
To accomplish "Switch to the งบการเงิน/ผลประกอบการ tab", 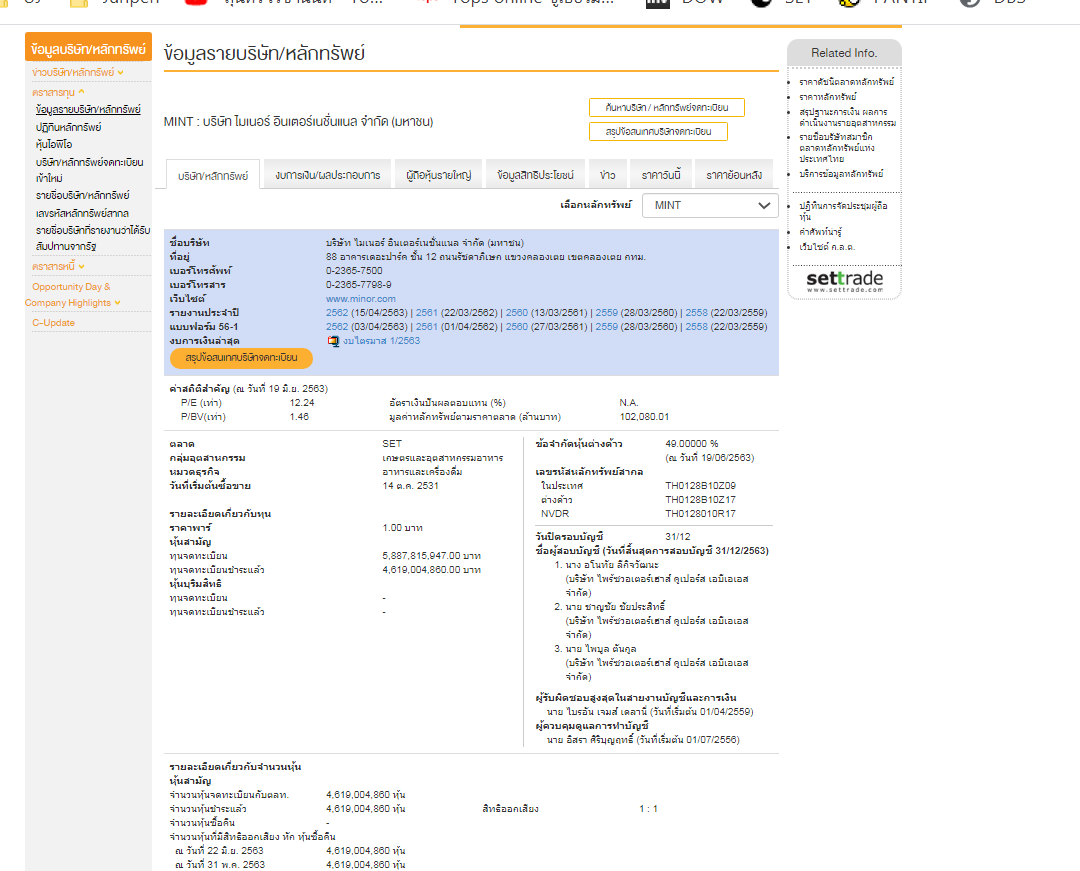I will pyautogui.click(x=328, y=175).
